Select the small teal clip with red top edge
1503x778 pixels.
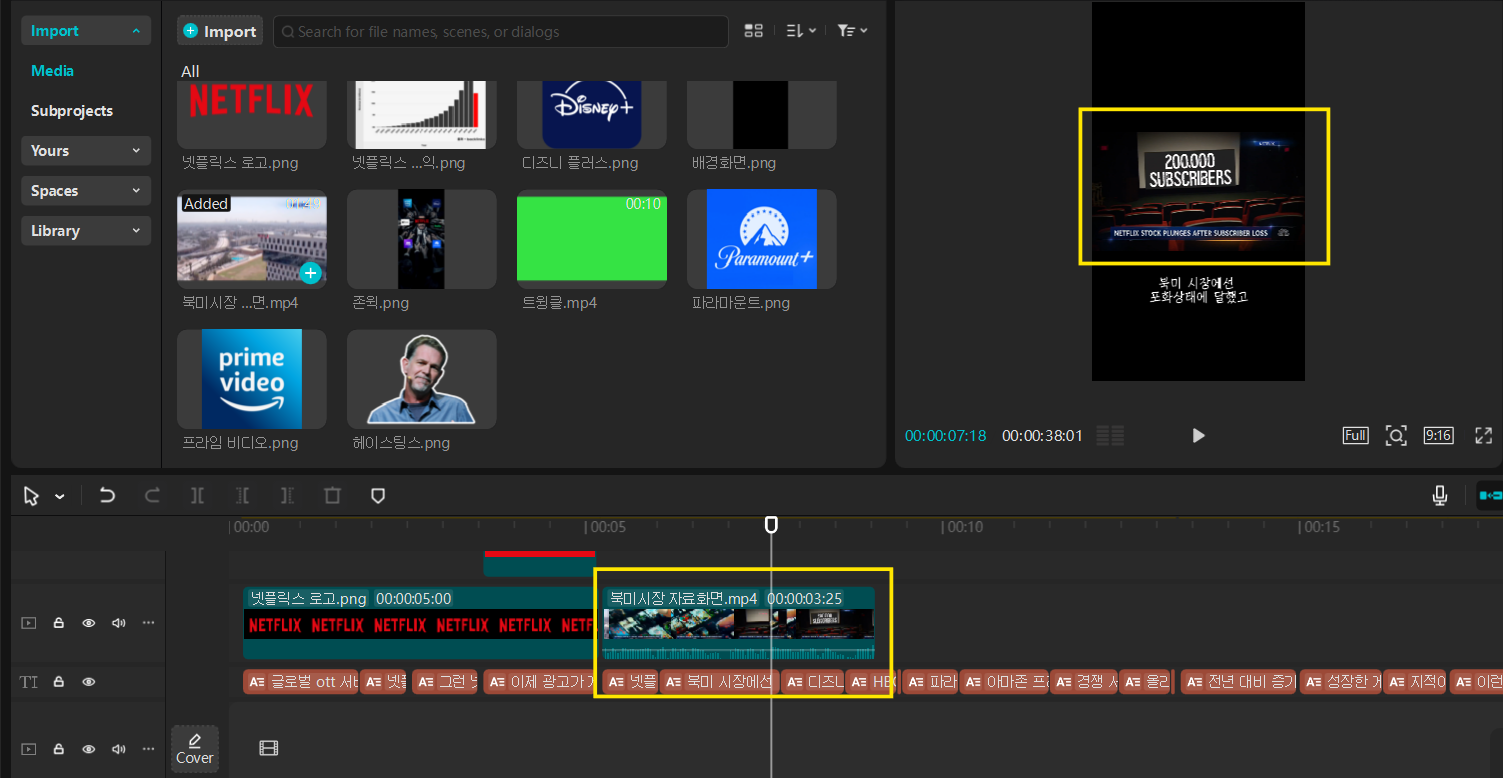pyautogui.click(x=539, y=563)
